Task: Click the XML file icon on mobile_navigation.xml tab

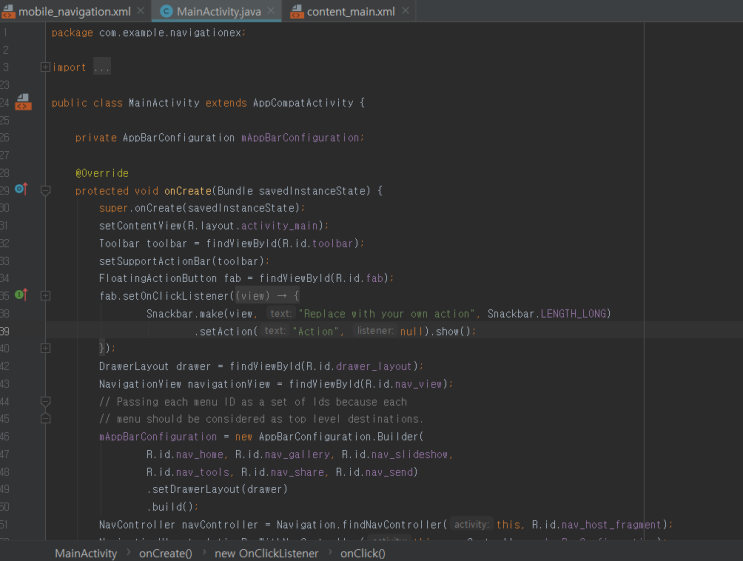Action: pos(8,11)
